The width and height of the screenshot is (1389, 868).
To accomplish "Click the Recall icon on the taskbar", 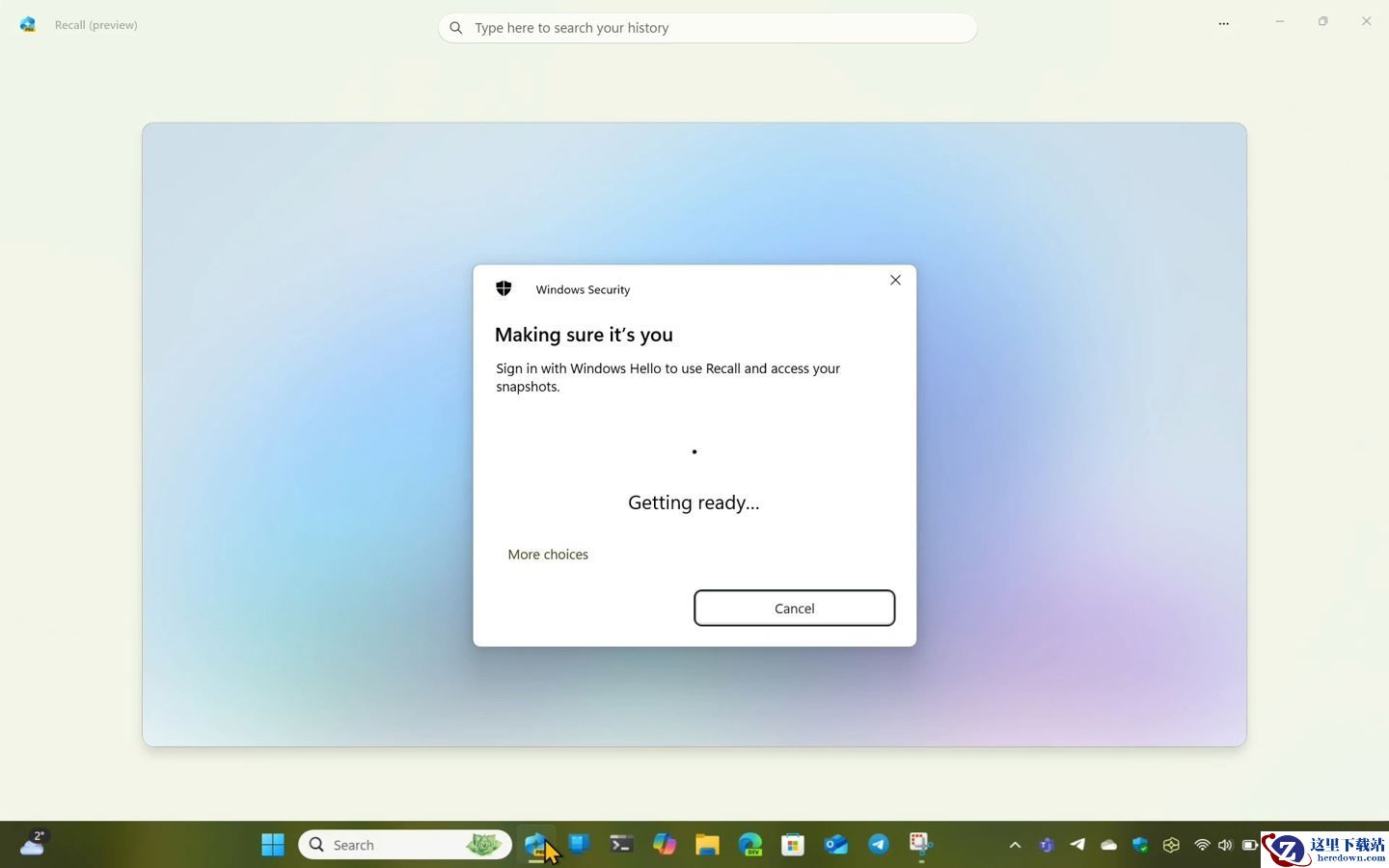I will (536, 845).
